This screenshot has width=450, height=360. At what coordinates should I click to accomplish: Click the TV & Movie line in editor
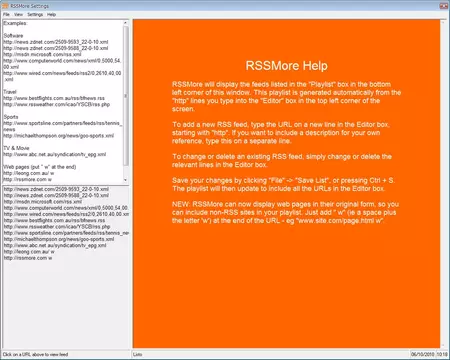click(x=16, y=148)
